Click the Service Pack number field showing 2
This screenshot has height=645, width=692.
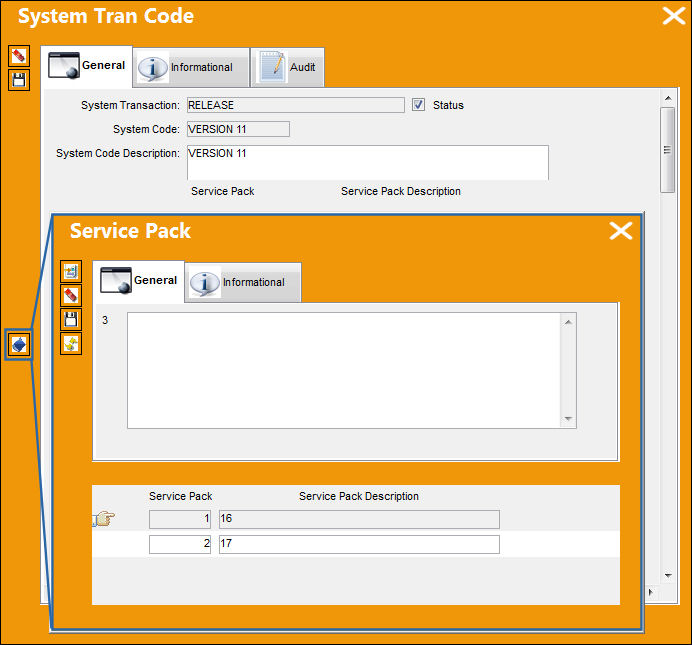[180, 544]
